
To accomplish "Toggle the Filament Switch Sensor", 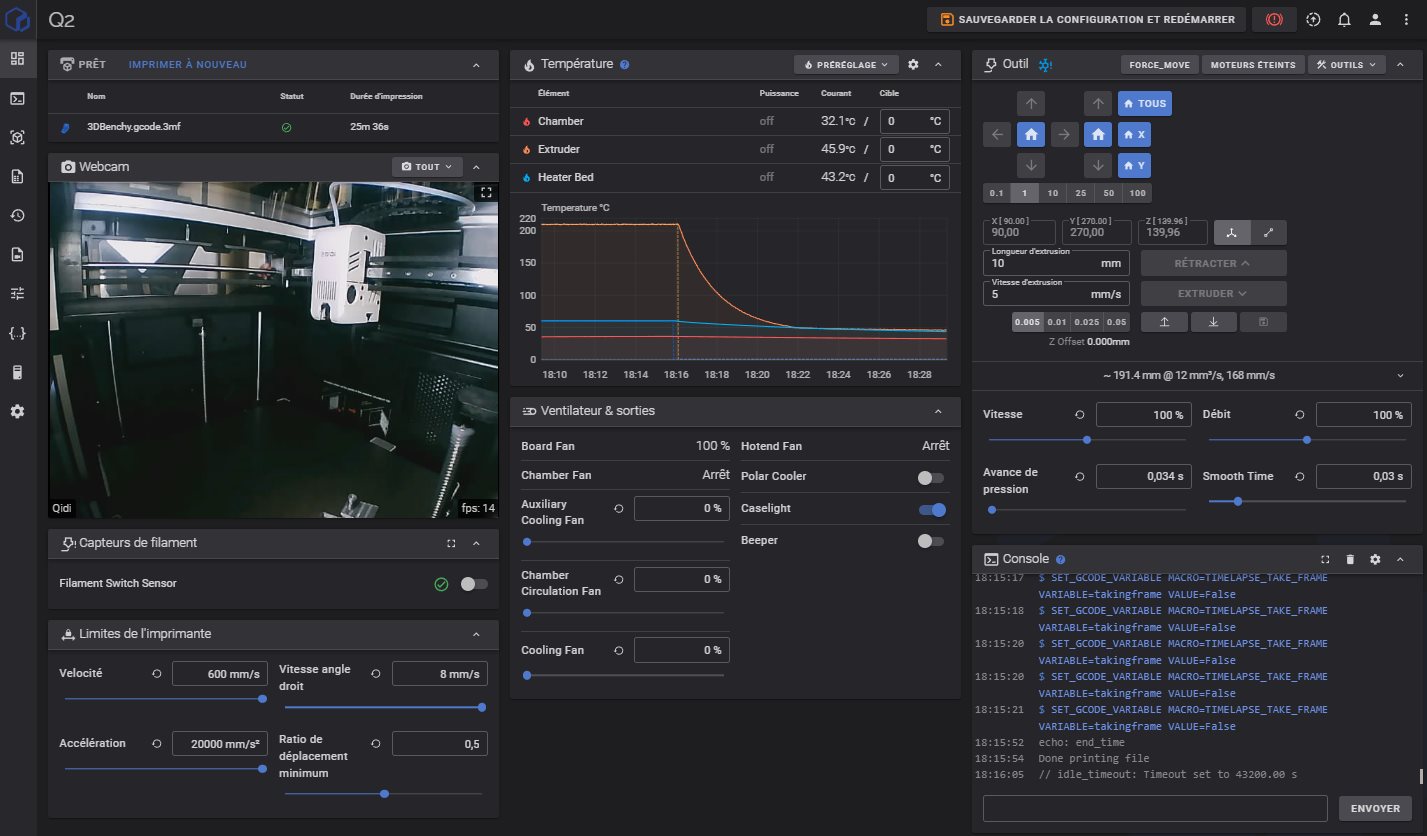I will point(474,584).
